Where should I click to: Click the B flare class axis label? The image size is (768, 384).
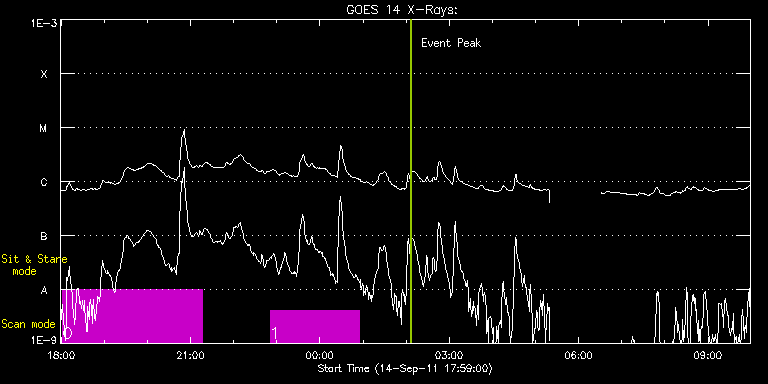point(44,236)
